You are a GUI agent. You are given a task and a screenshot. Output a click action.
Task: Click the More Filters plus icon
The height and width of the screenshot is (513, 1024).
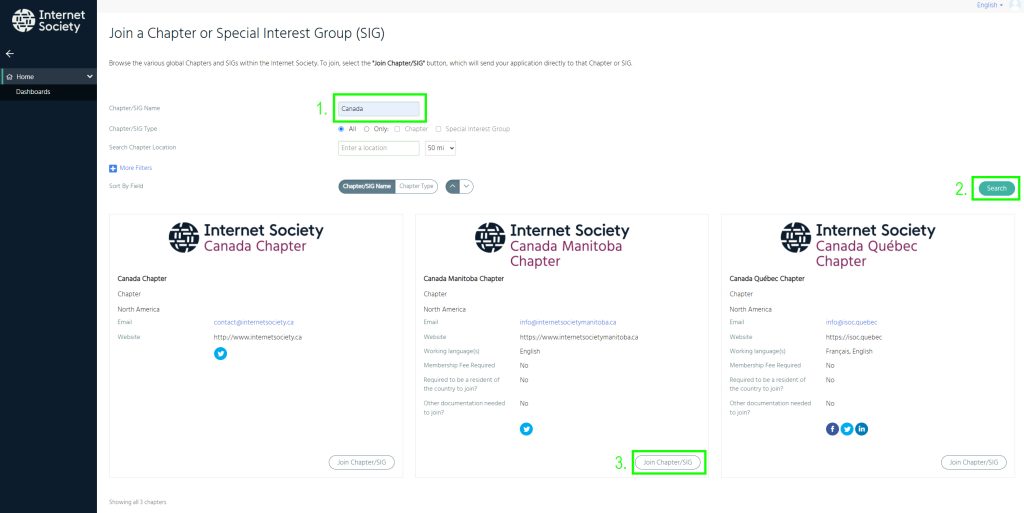(113, 168)
